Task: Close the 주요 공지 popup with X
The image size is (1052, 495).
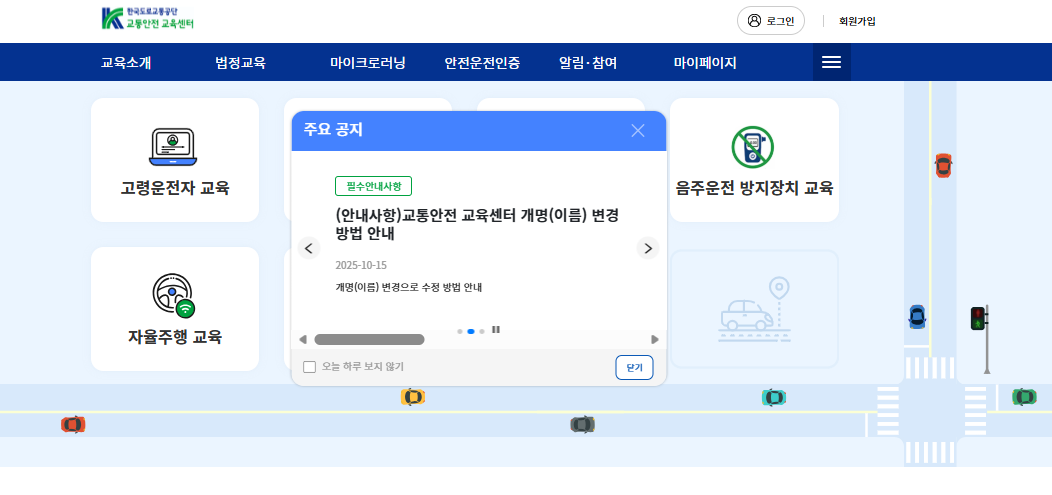Action: click(x=637, y=131)
